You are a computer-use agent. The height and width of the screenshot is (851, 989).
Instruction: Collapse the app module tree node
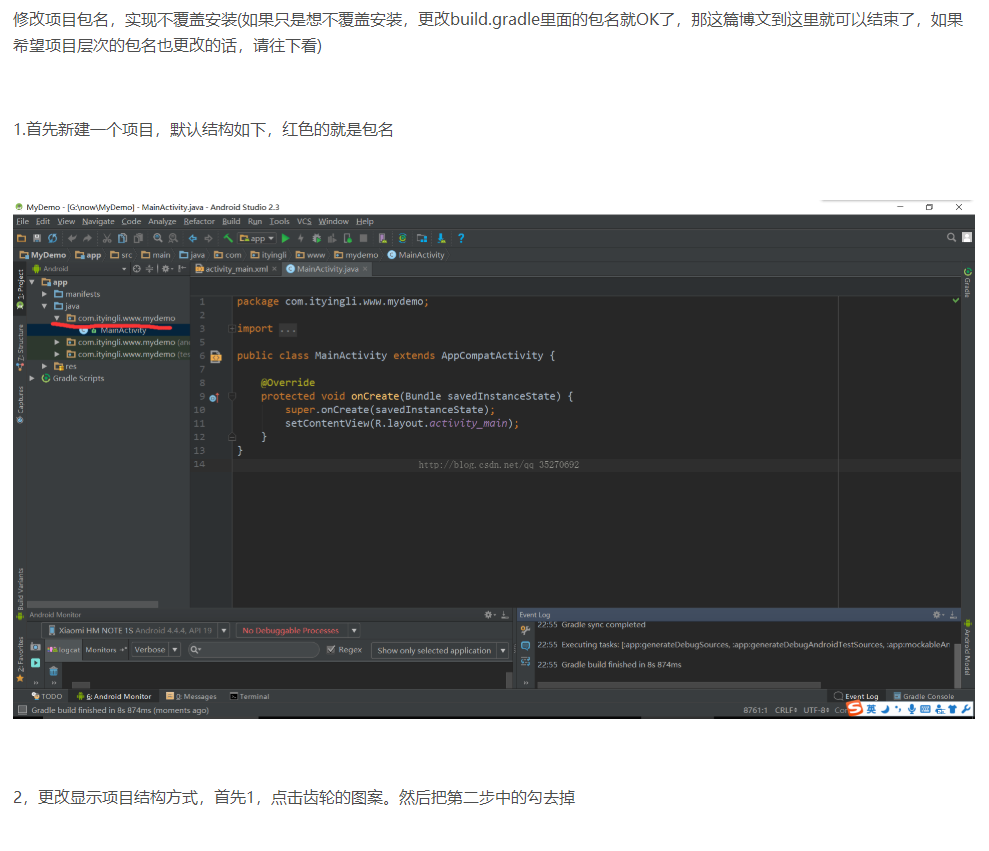point(32,282)
